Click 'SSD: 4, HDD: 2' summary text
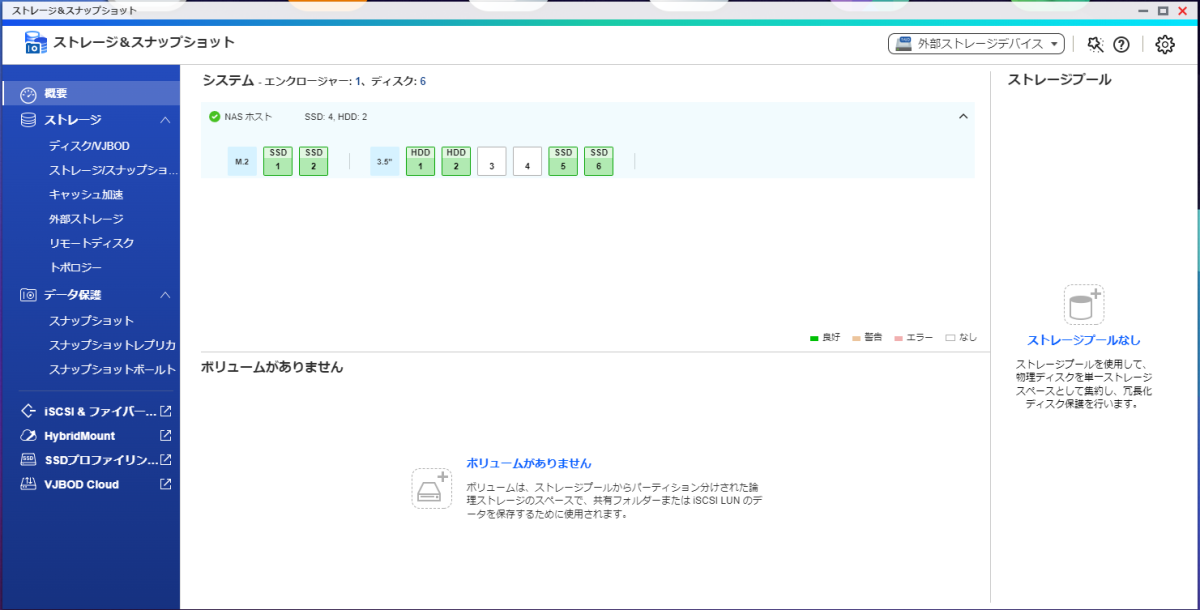This screenshot has width=1200, height=610. pyautogui.click(x=336, y=117)
